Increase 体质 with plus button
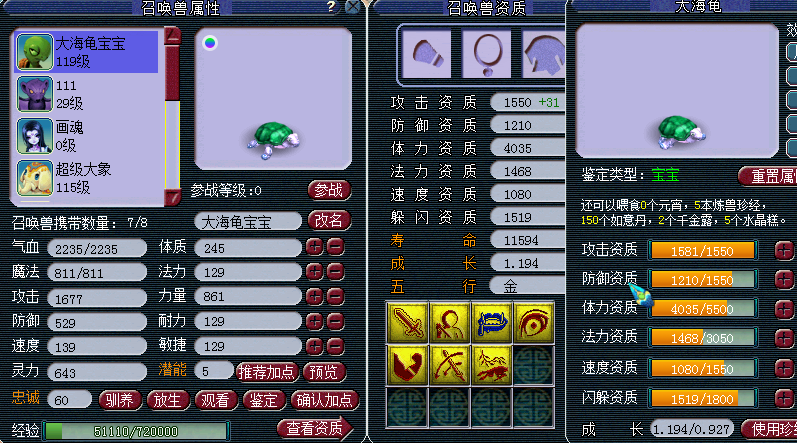This screenshot has height=443, width=797. [x=314, y=247]
